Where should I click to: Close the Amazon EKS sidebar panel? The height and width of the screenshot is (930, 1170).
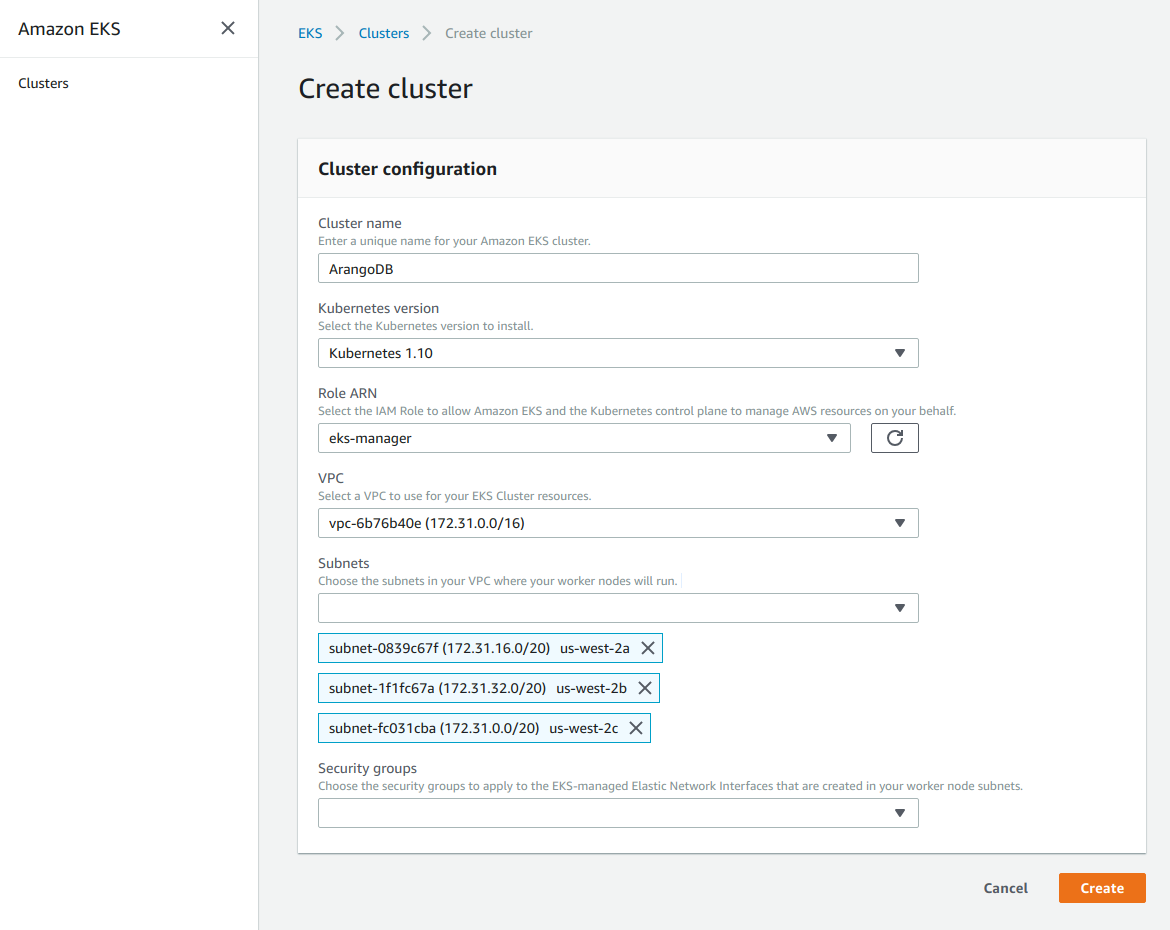[228, 28]
